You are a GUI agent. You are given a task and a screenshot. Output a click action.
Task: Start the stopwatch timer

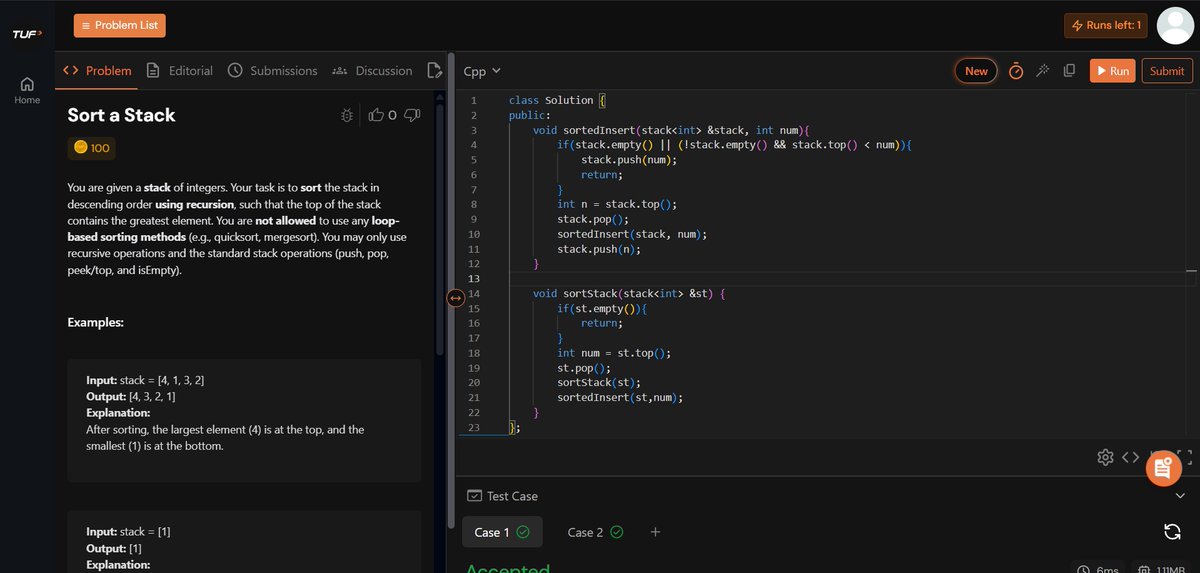[1016, 71]
